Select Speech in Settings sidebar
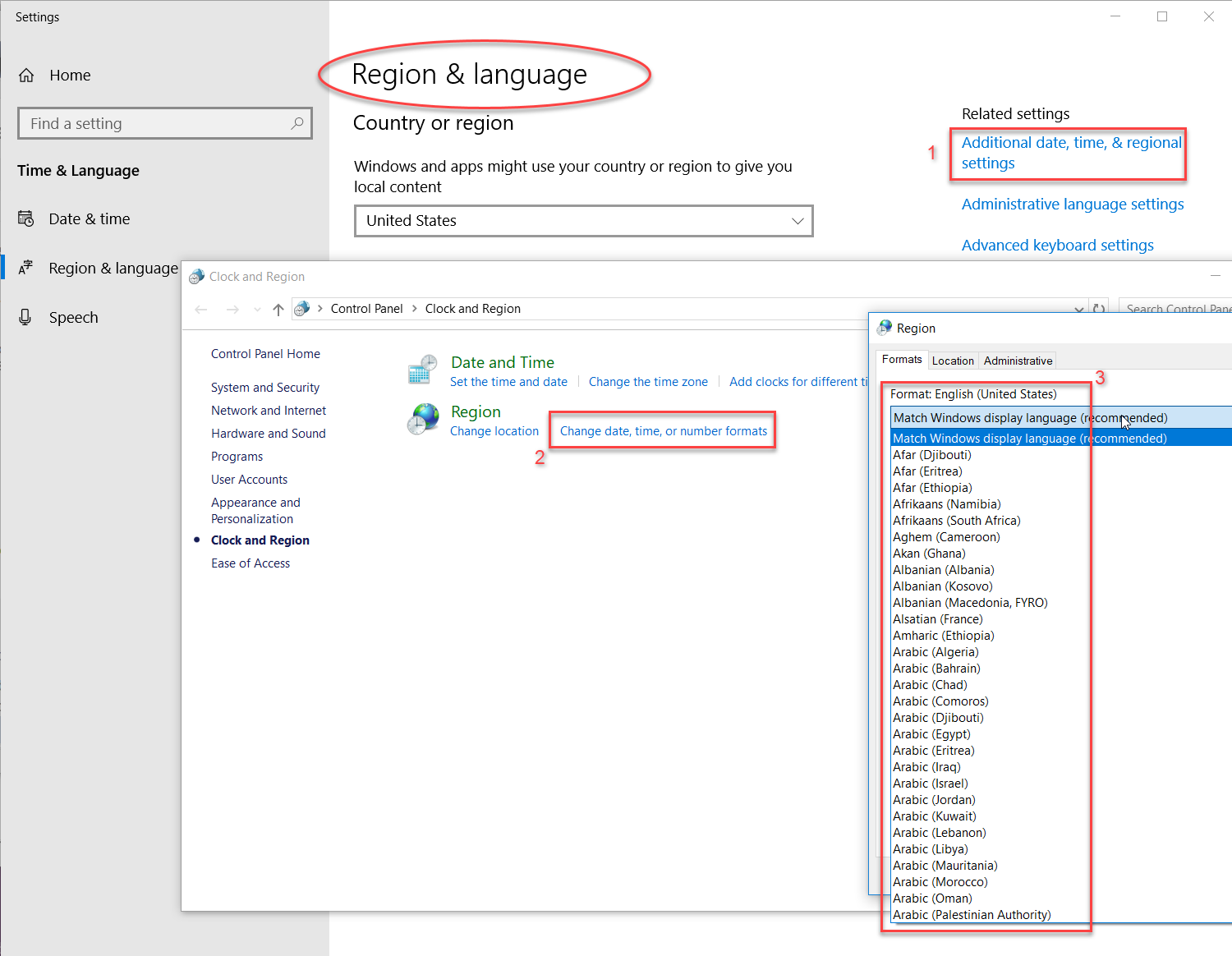The height and width of the screenshot is (956, 1232). point(73,317)
